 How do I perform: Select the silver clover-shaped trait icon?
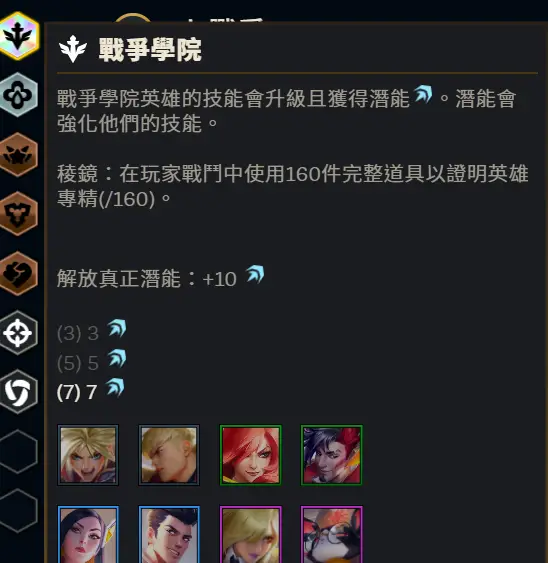(x=19, y=95)
